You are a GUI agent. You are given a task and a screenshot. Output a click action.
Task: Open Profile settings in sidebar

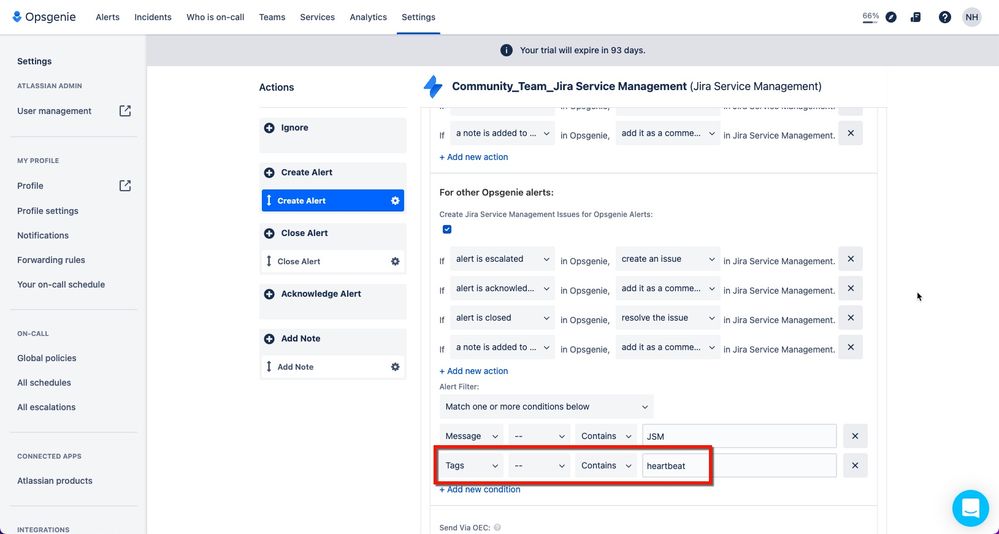(48, 211)
